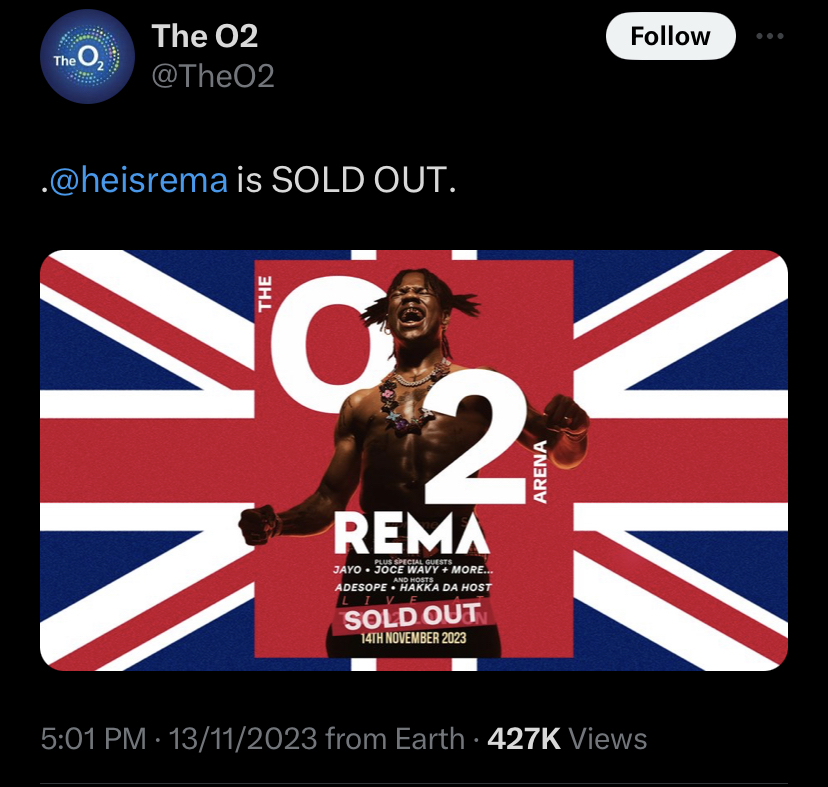Click the 13/11/2023 date
The height and width of the screenshot is (787, 828).
coord(242,739)
